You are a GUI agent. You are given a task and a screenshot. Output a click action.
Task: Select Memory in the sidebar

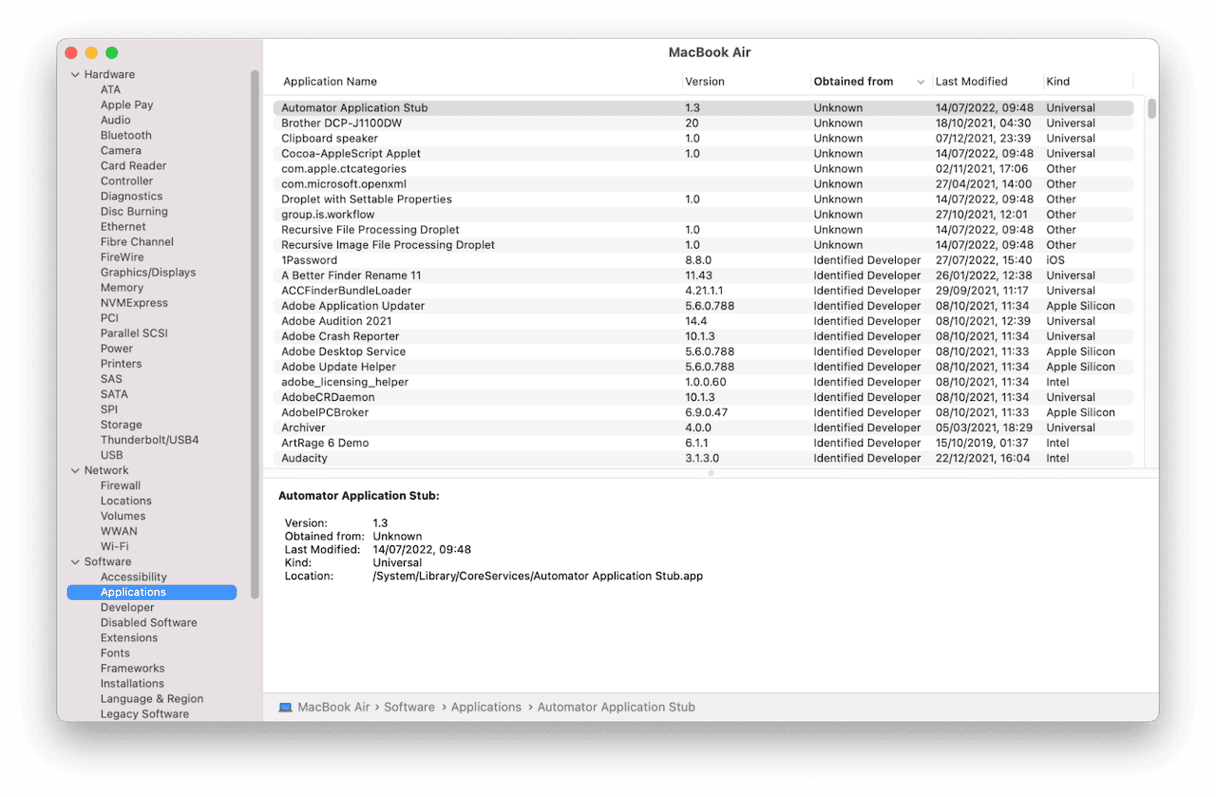[x=122, y=288]
